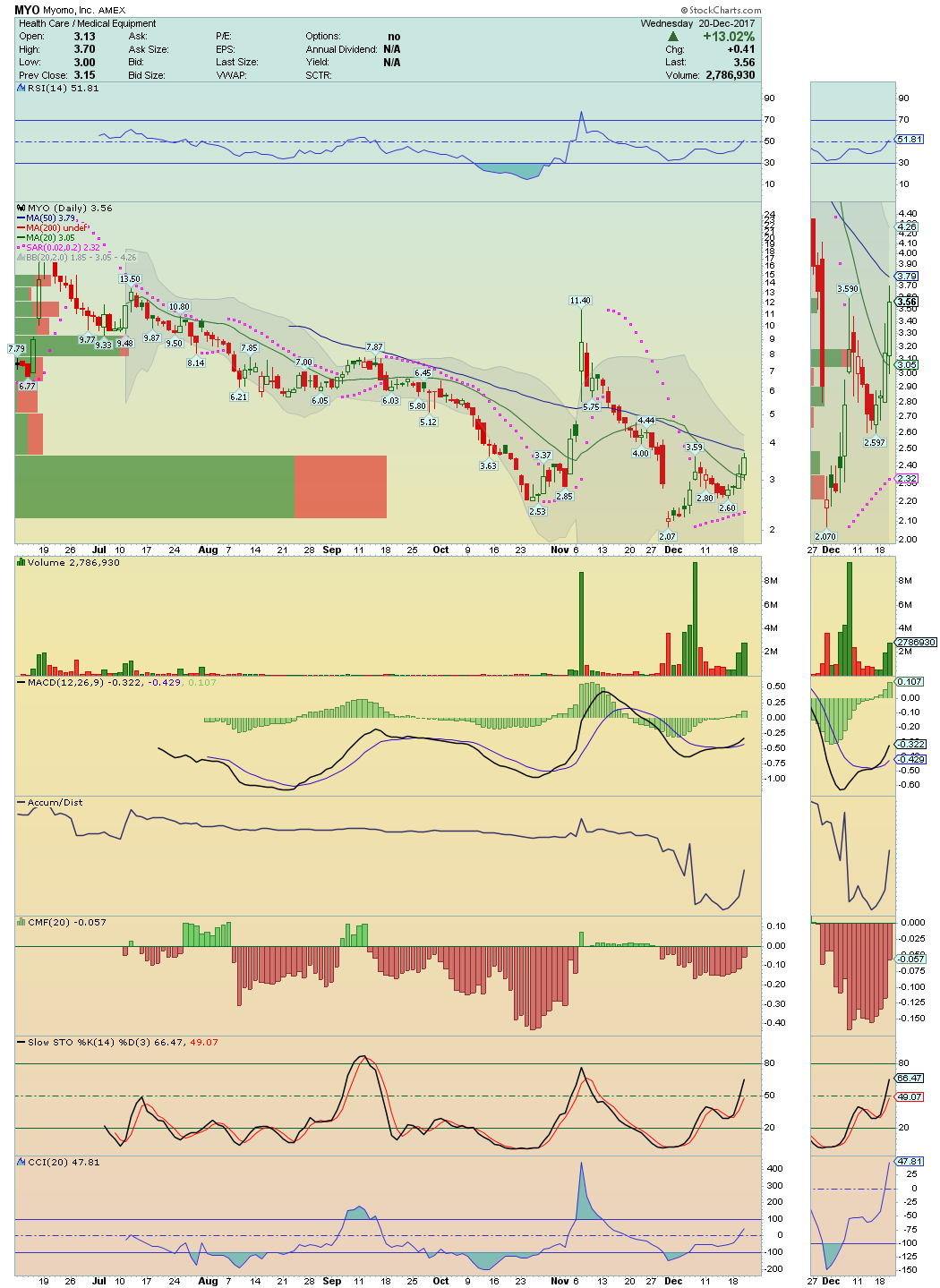Click the red MA(200) line marker

pyautogui.click(x=21, y=227)
